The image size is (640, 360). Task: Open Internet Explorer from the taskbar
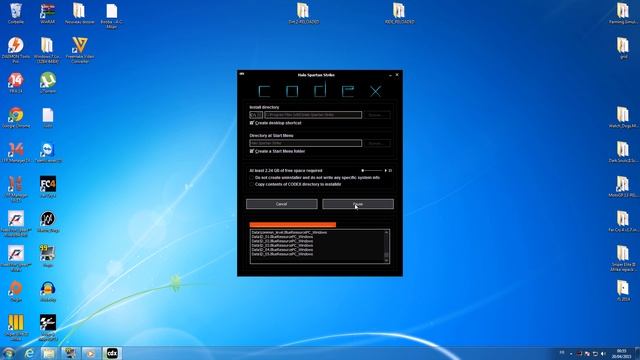click(29, 353)
